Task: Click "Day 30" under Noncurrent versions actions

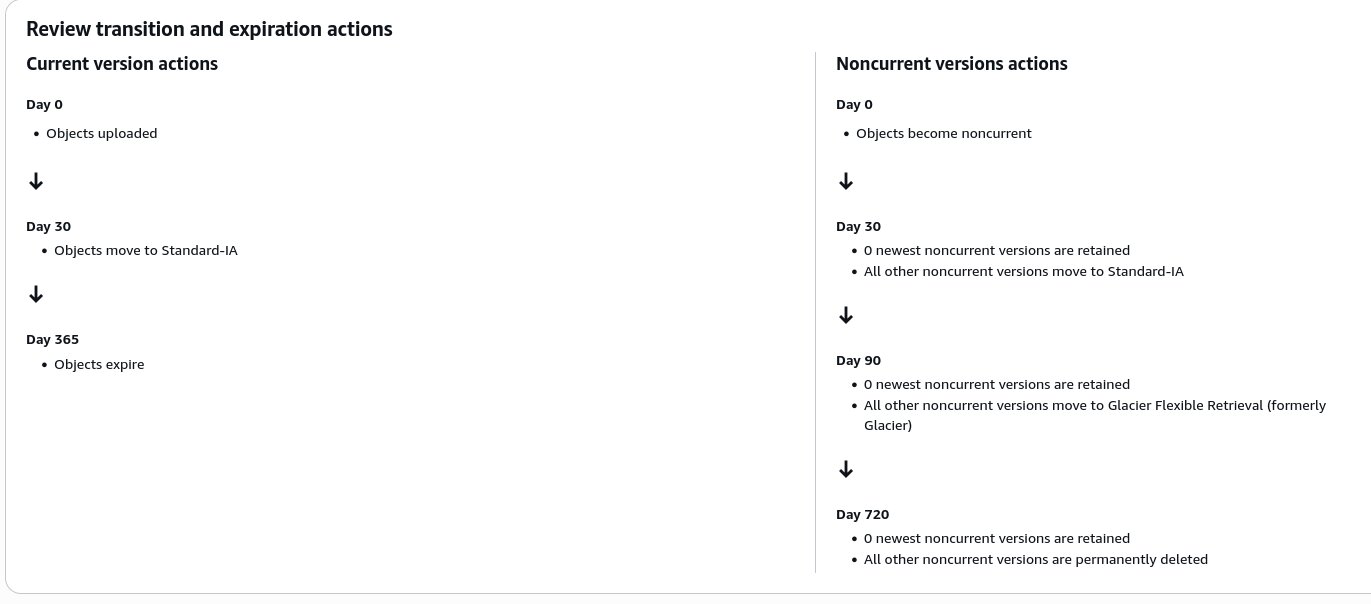Action: coord(858,227)
